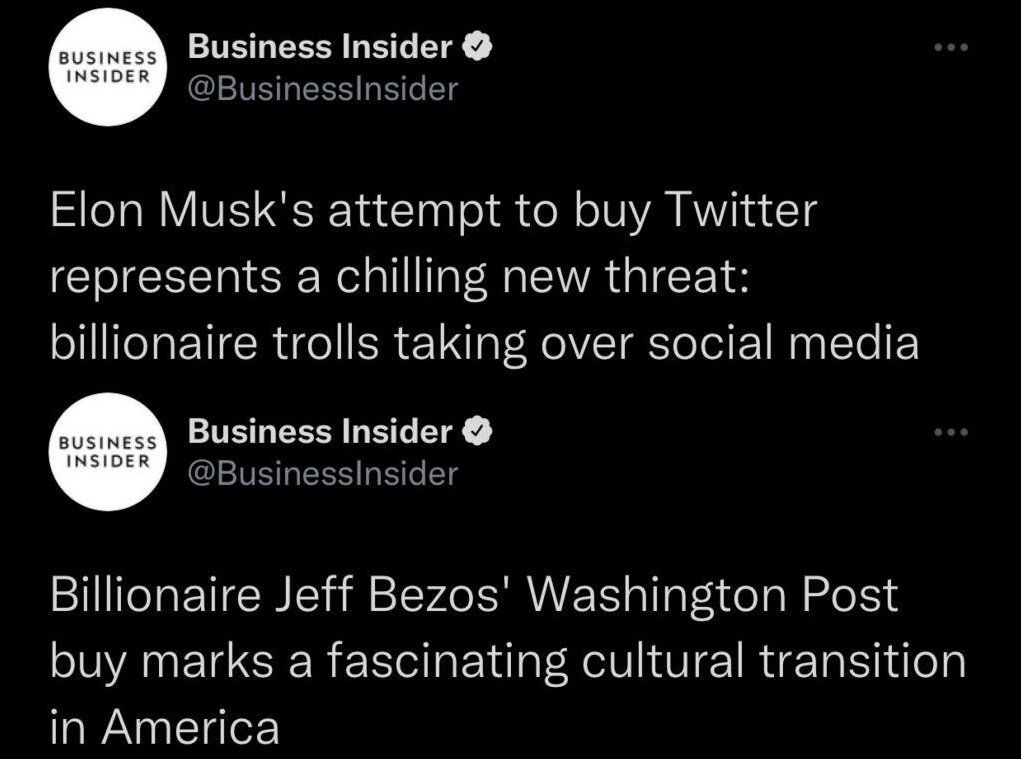Image resolution: width=1021 pixels, height=759 pixels.
Task: Click the verified badge on the bottom tweet
Action: pos(477,433)
